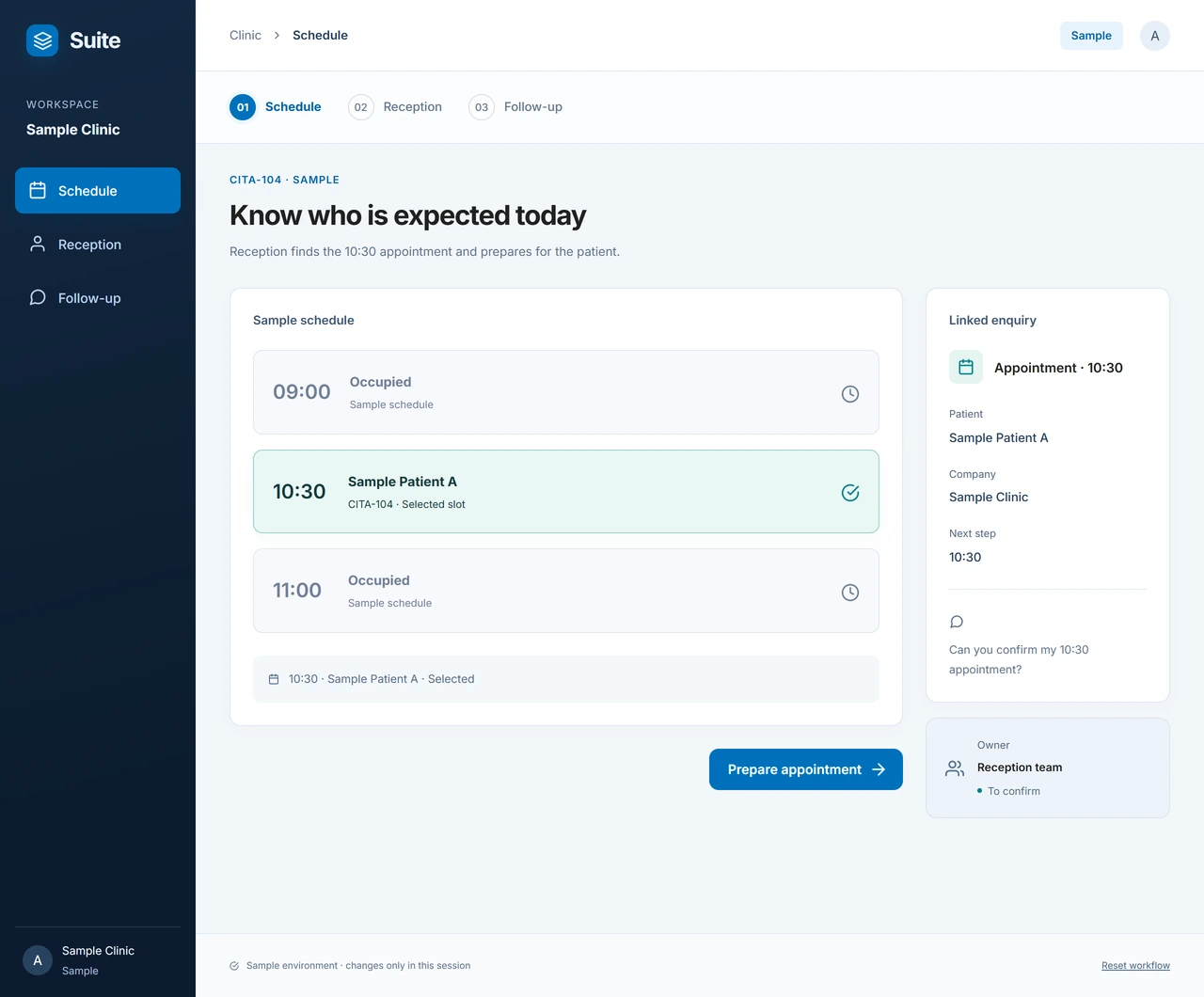Click company value Sample Clinic in enquiry panel
The image size is (1204, 997).
tap(989, 498)
